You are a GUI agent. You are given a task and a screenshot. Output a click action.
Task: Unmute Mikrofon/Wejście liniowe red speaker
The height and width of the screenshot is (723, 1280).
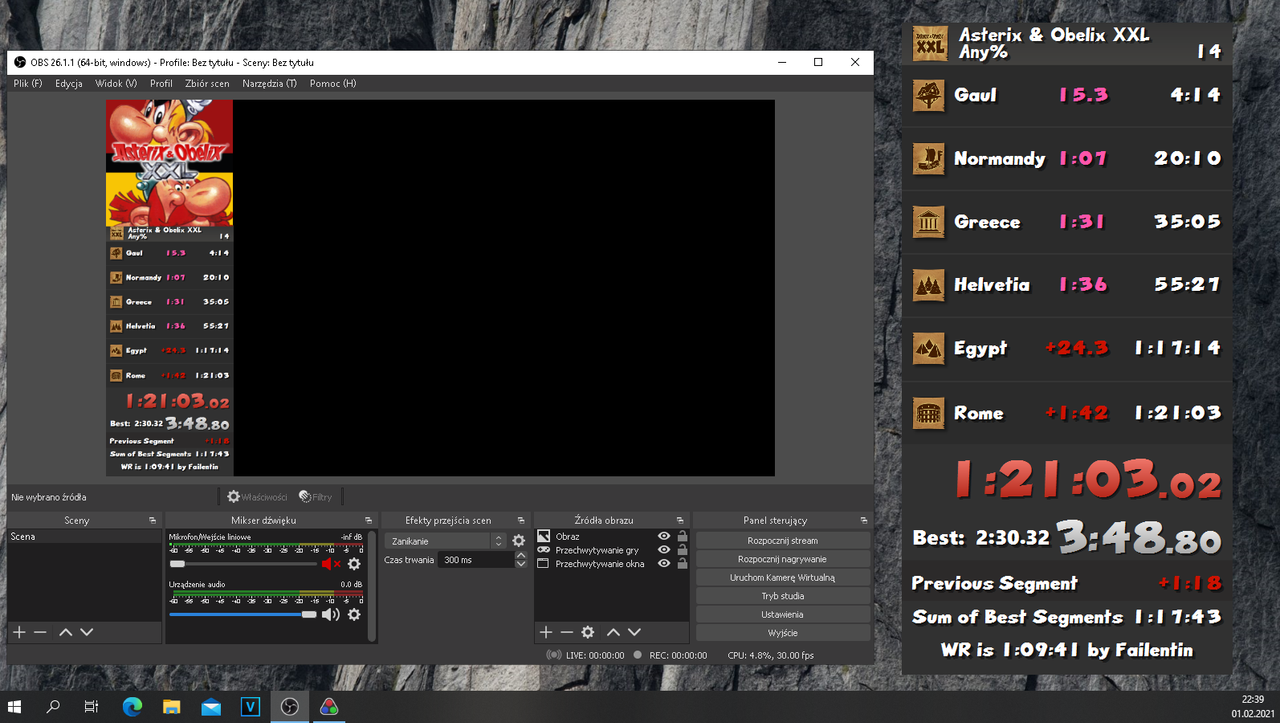click(x=330, y=564)
